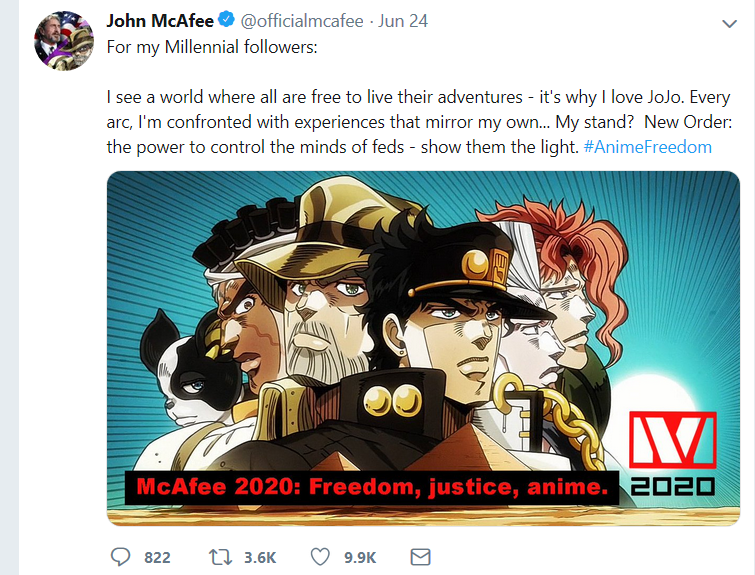Open the tweet permalink via Jun 24 date
The height and width of the screenshot is (575, 755).
click(x=403, y=21)
